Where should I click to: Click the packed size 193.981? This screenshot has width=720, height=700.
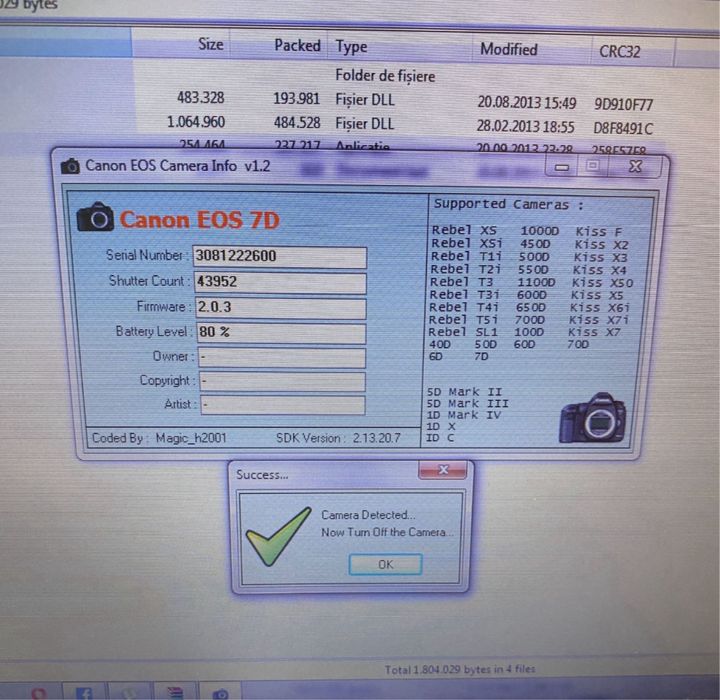pos(296,98)
